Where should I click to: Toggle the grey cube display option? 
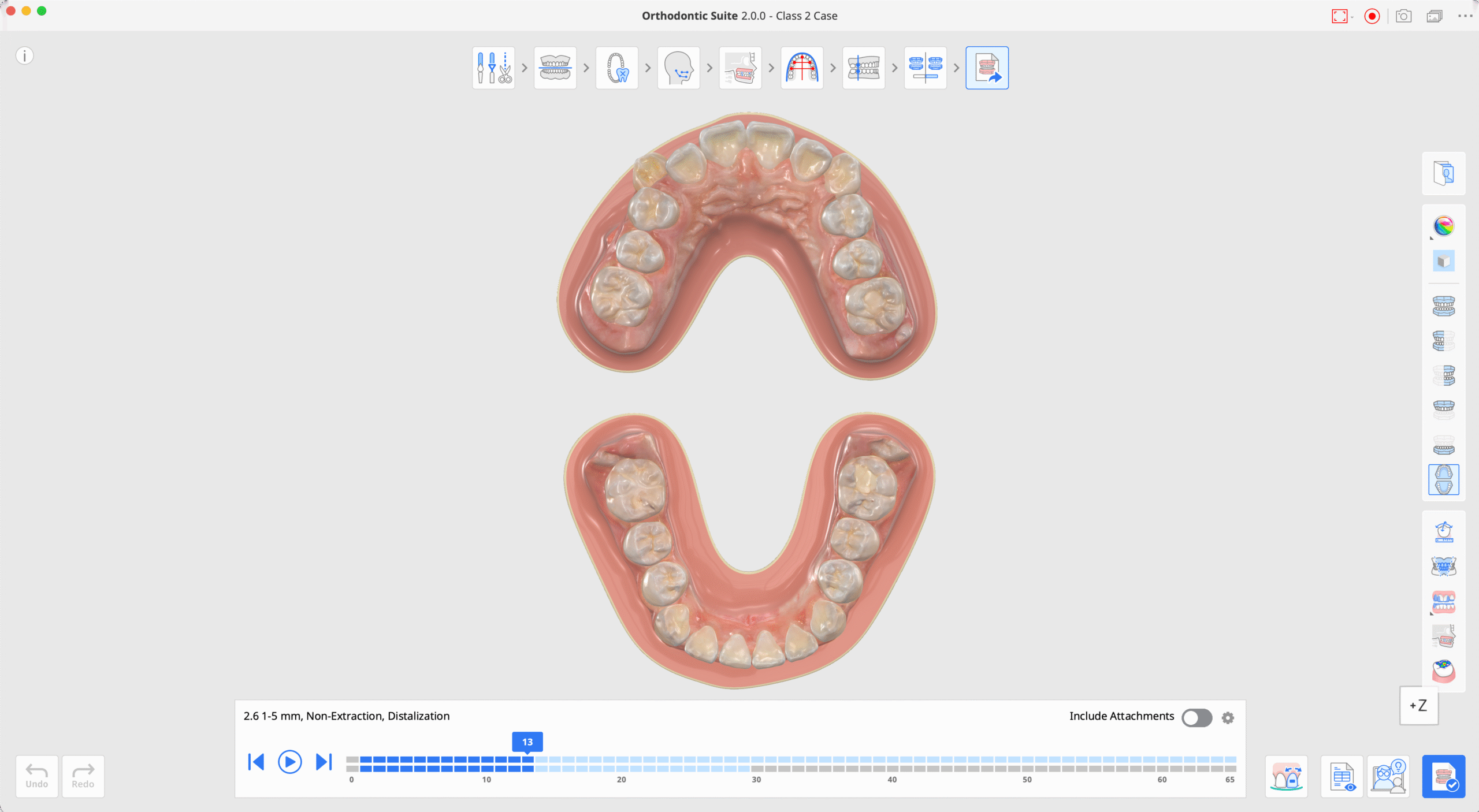(1444, 261)
